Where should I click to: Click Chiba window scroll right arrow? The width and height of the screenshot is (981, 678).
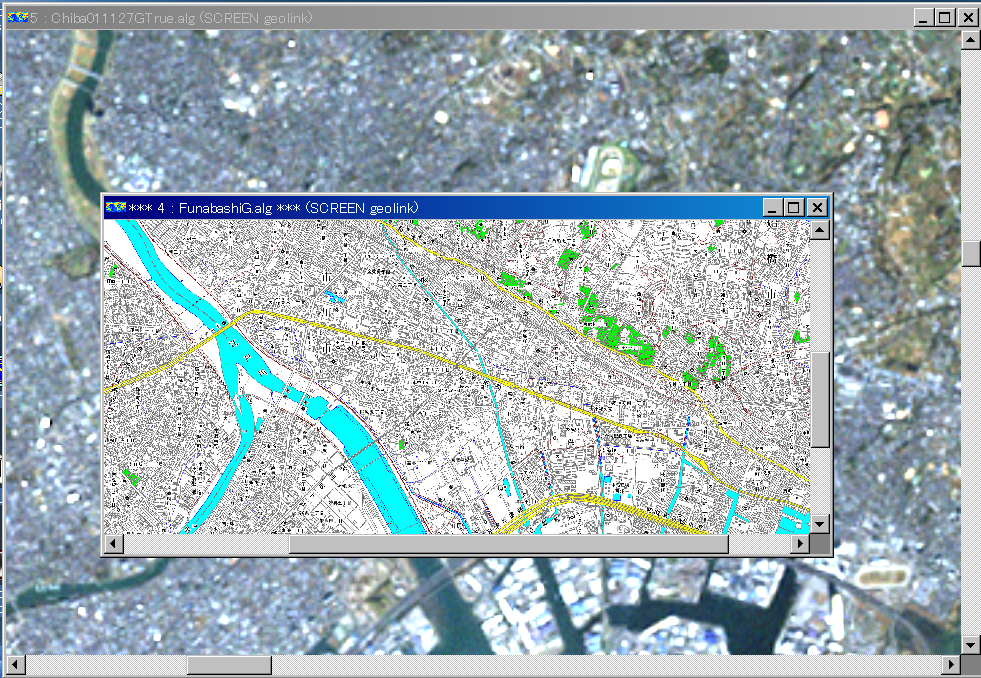[951, 664]
